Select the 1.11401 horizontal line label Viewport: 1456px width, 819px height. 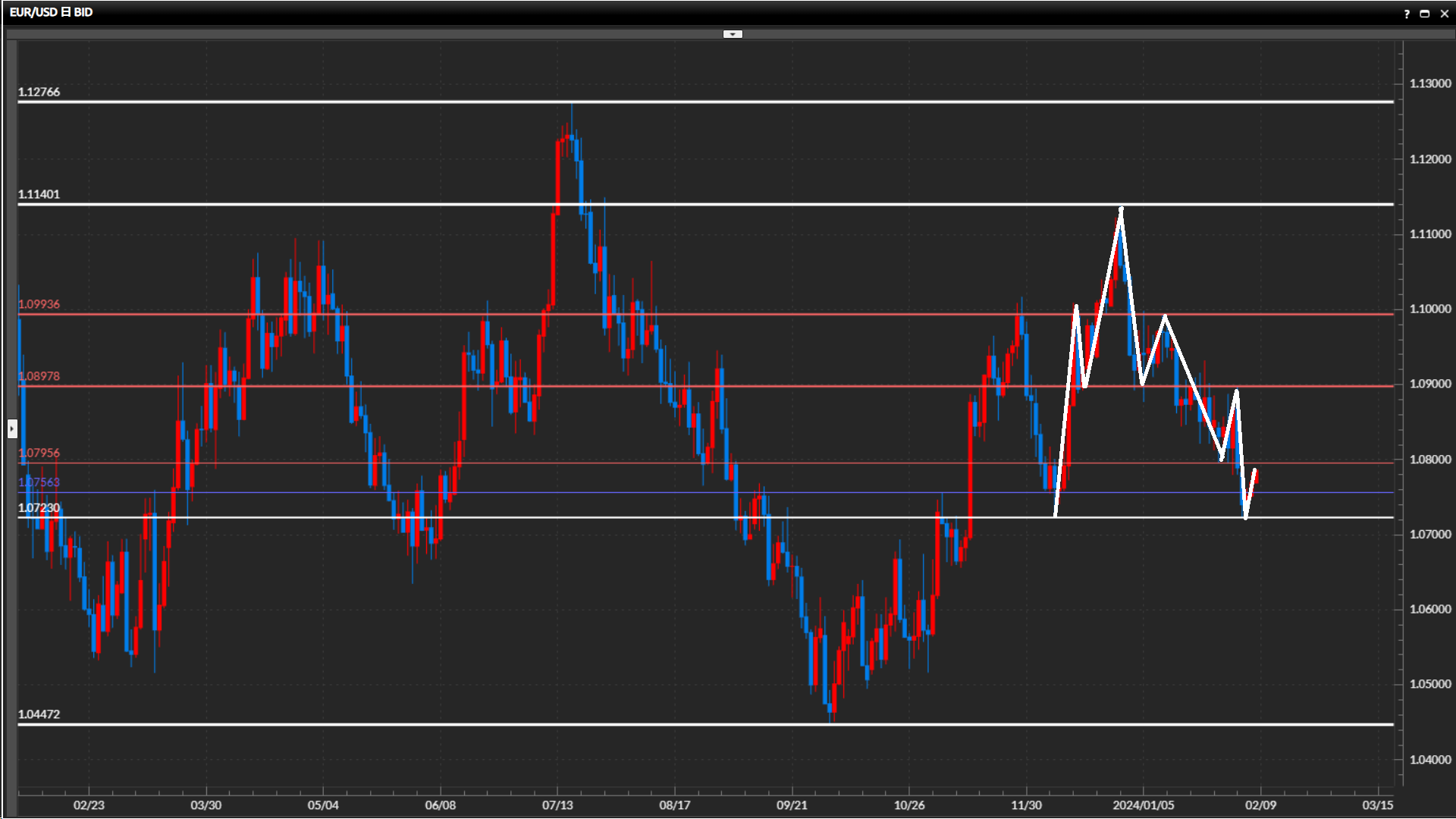(39, 194)
